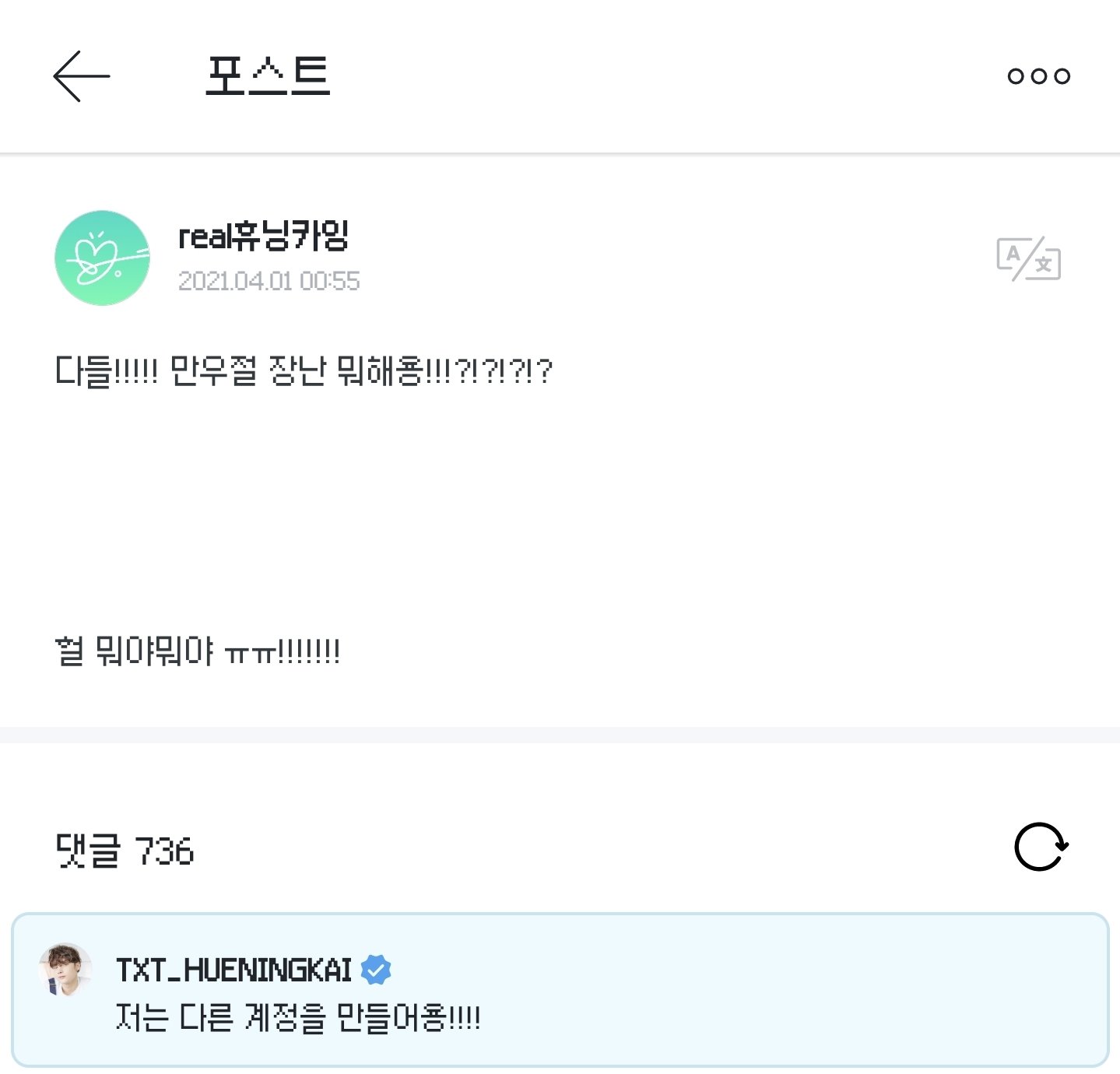
Task: Open real휴닝카잉's profile name
Action: (263, 235)
